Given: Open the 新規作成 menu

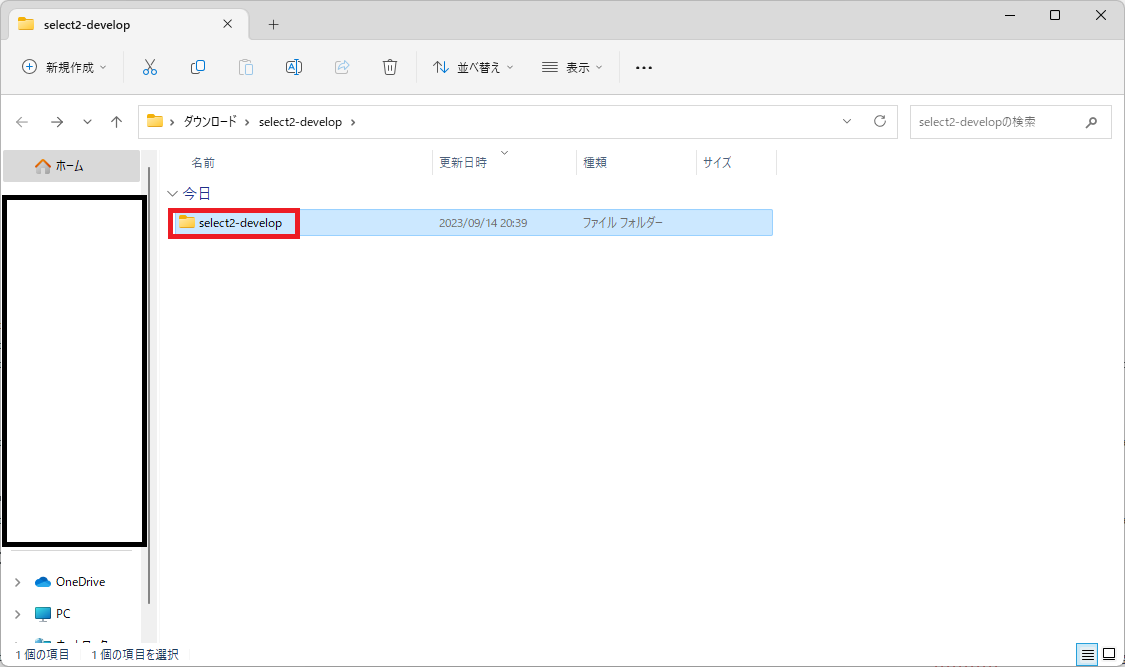Looking at the screenshot, I should tap(63, 67).
